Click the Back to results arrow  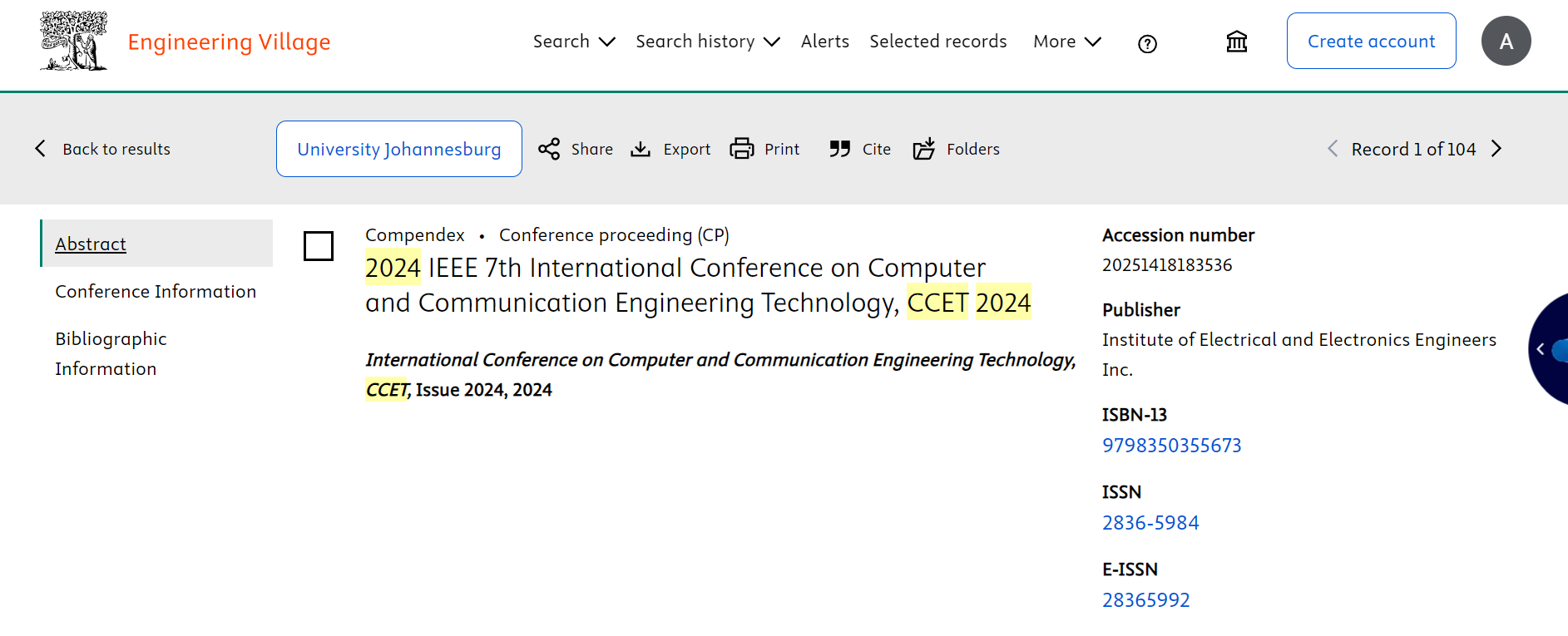[40, 149]
